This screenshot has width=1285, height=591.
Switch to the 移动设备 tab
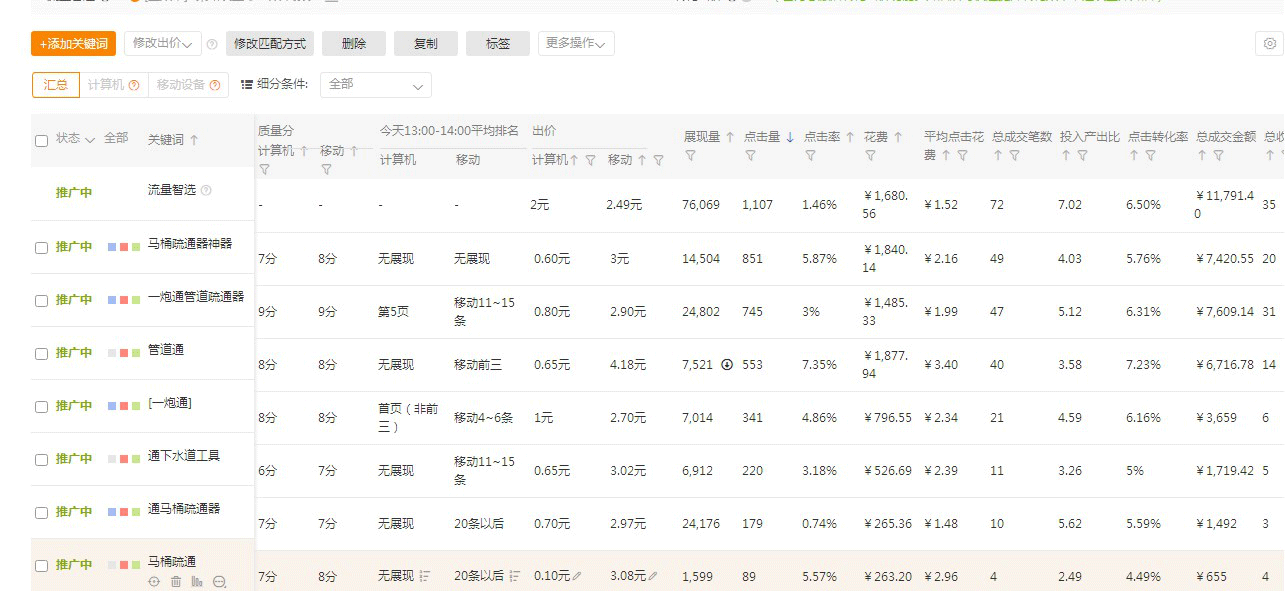tap(188, 85)
